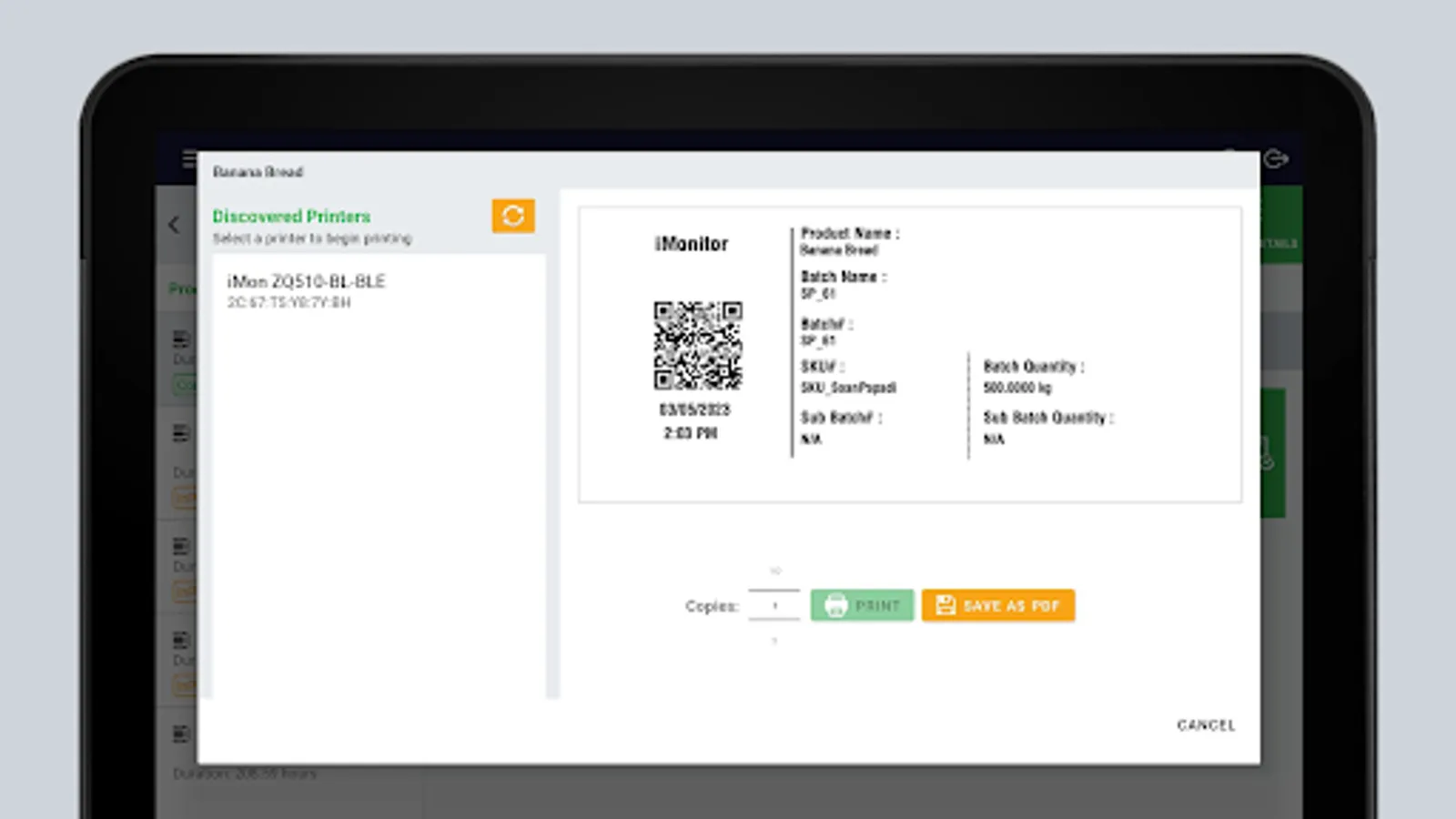The width and height of the screenshot is (1456, 819).
Task: Refresh the discovered printers list
Action: pyautogui.click(x=513, y=216)
